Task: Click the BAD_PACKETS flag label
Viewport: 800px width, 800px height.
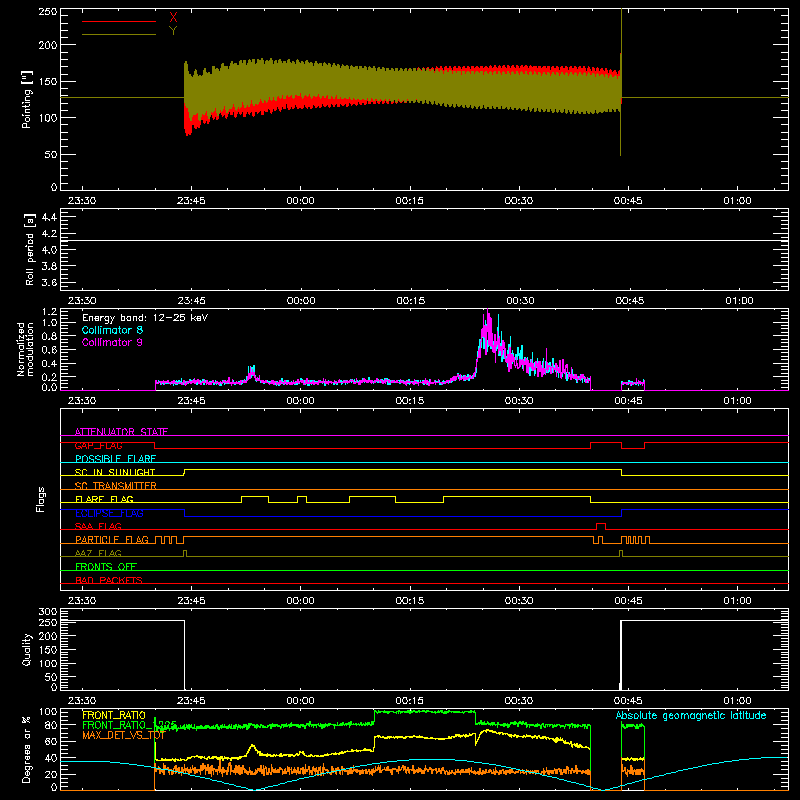Action: 109,580
